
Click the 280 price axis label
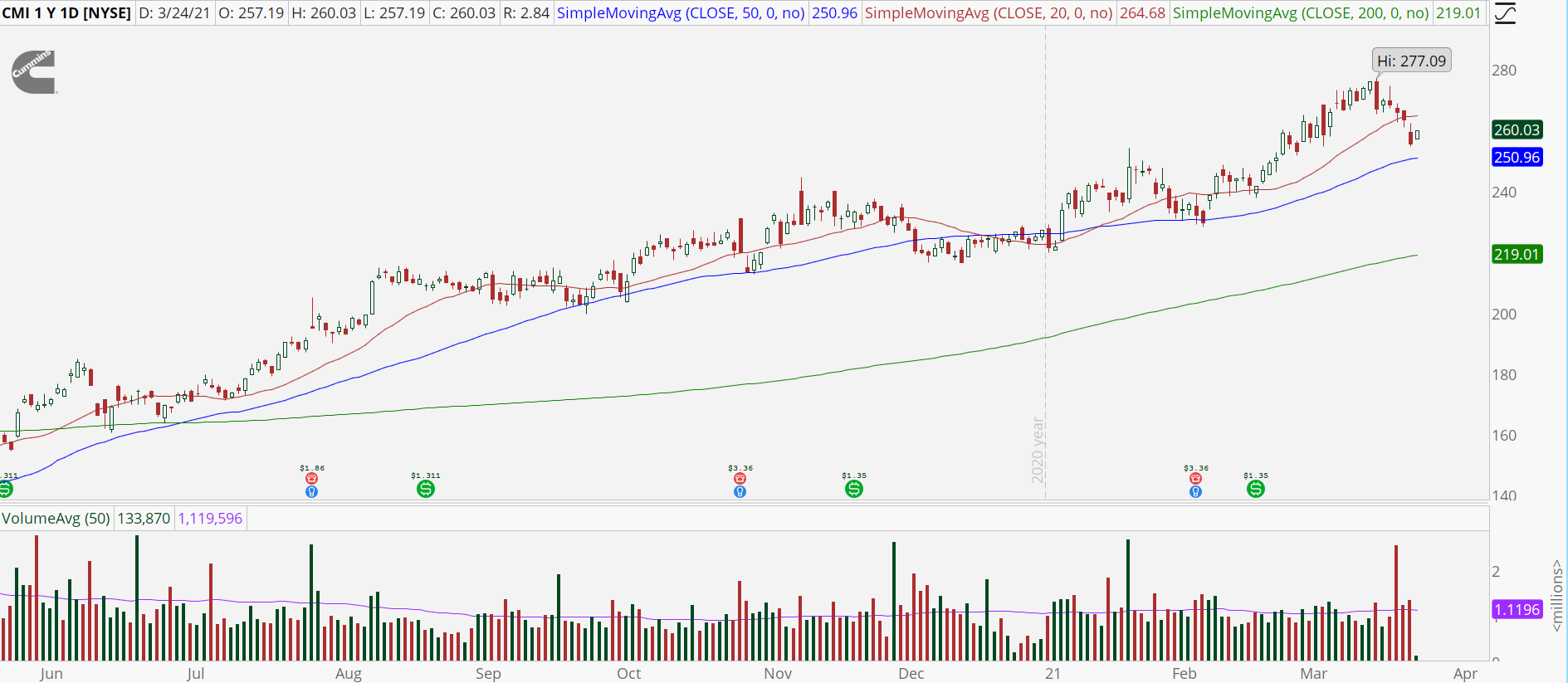1504,71
